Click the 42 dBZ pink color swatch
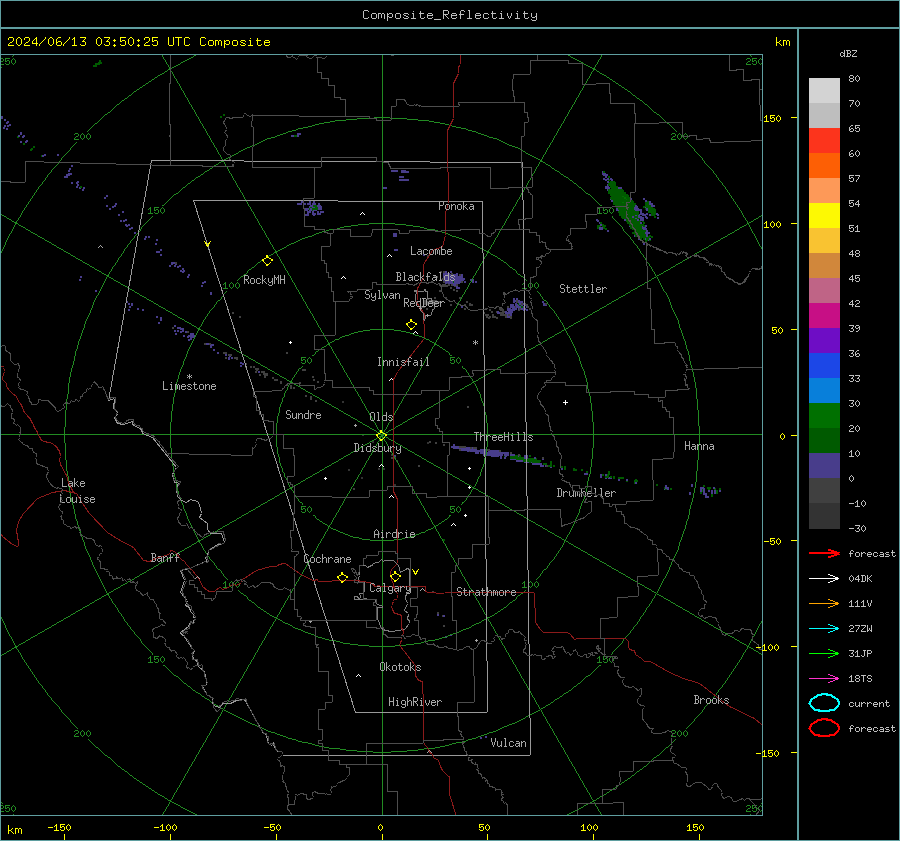This screenshot has width=900, height=841. tap(824, 291)
